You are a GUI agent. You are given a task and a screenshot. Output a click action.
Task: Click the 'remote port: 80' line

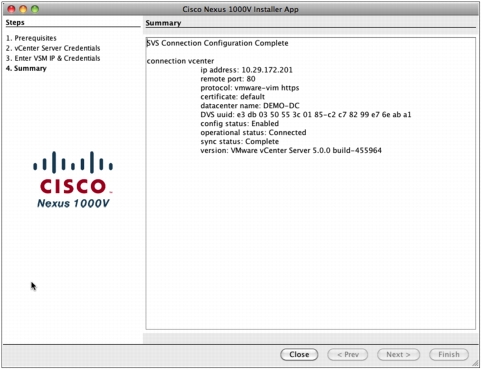coord(228,79)
